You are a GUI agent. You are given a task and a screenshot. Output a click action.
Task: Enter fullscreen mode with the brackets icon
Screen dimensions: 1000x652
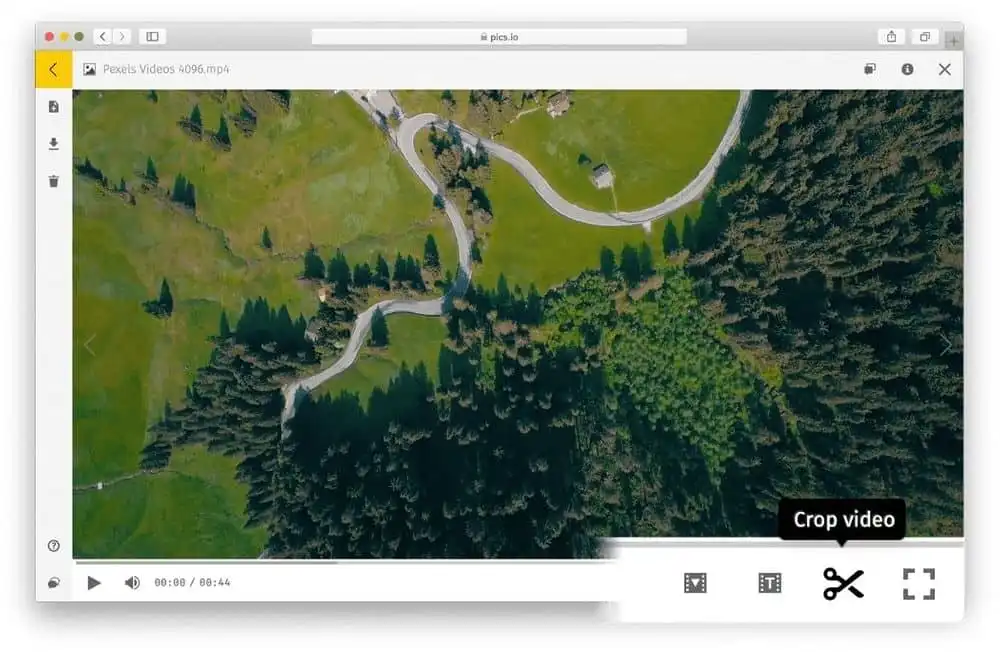[x=919, y=584]
